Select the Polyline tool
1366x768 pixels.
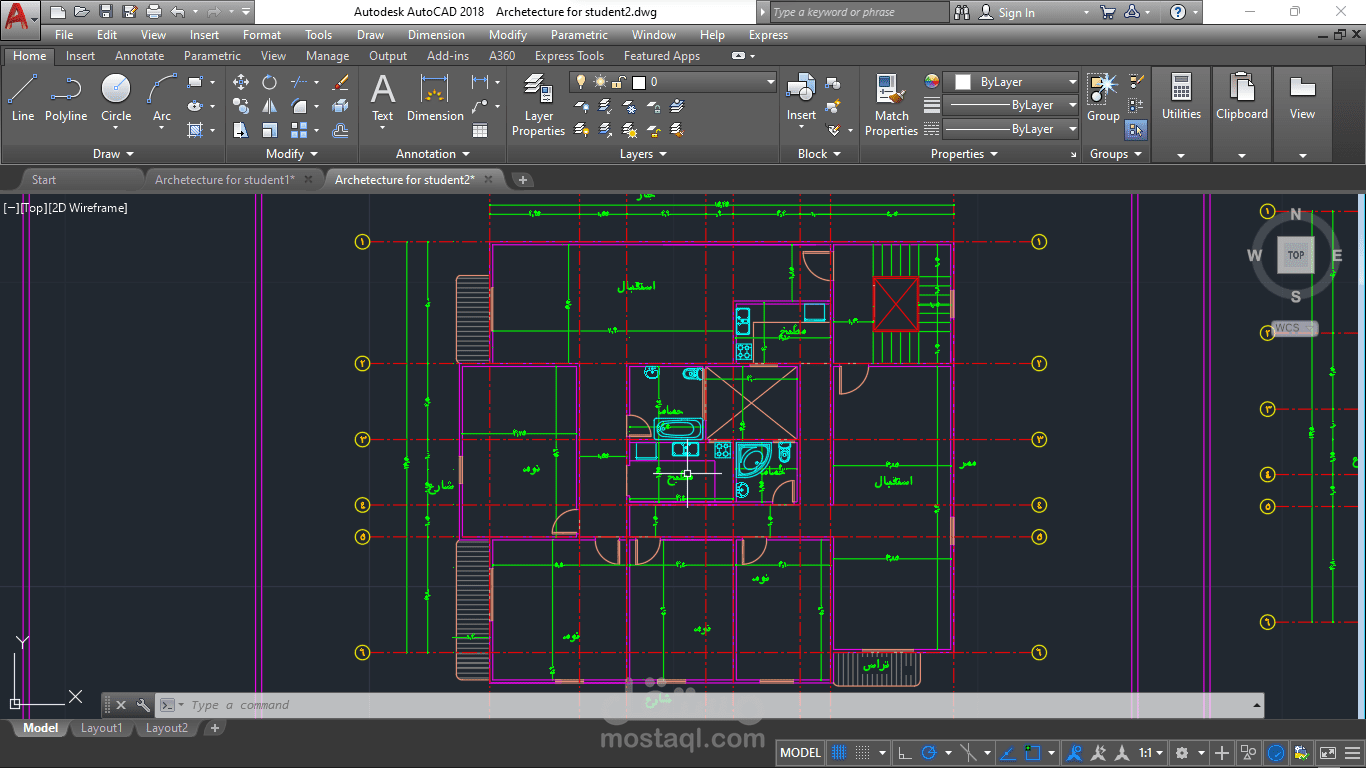66,98
